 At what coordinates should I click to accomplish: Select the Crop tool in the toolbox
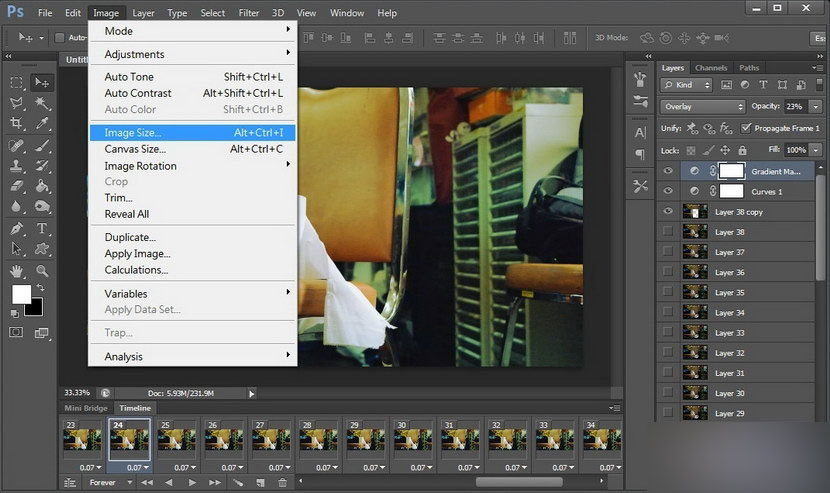click(x=18, y=124)
